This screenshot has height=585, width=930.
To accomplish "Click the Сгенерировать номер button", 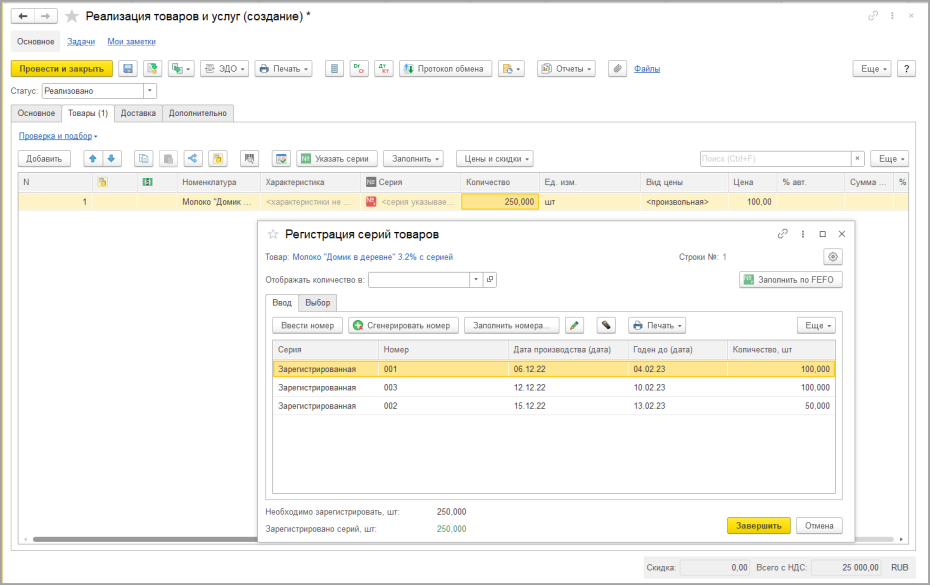I will [403, 325].
